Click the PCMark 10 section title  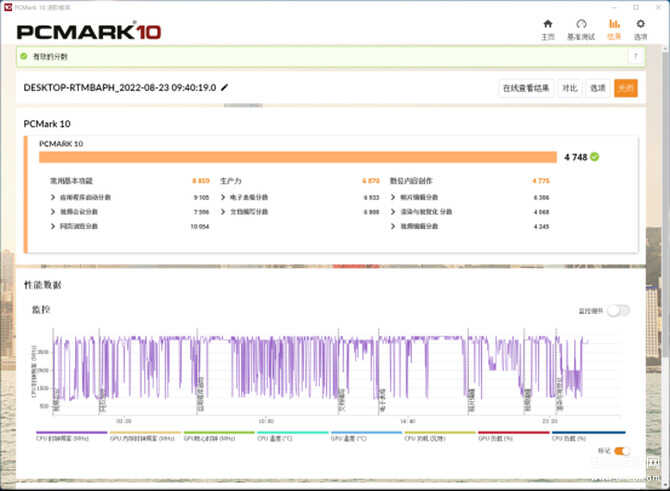47,123
